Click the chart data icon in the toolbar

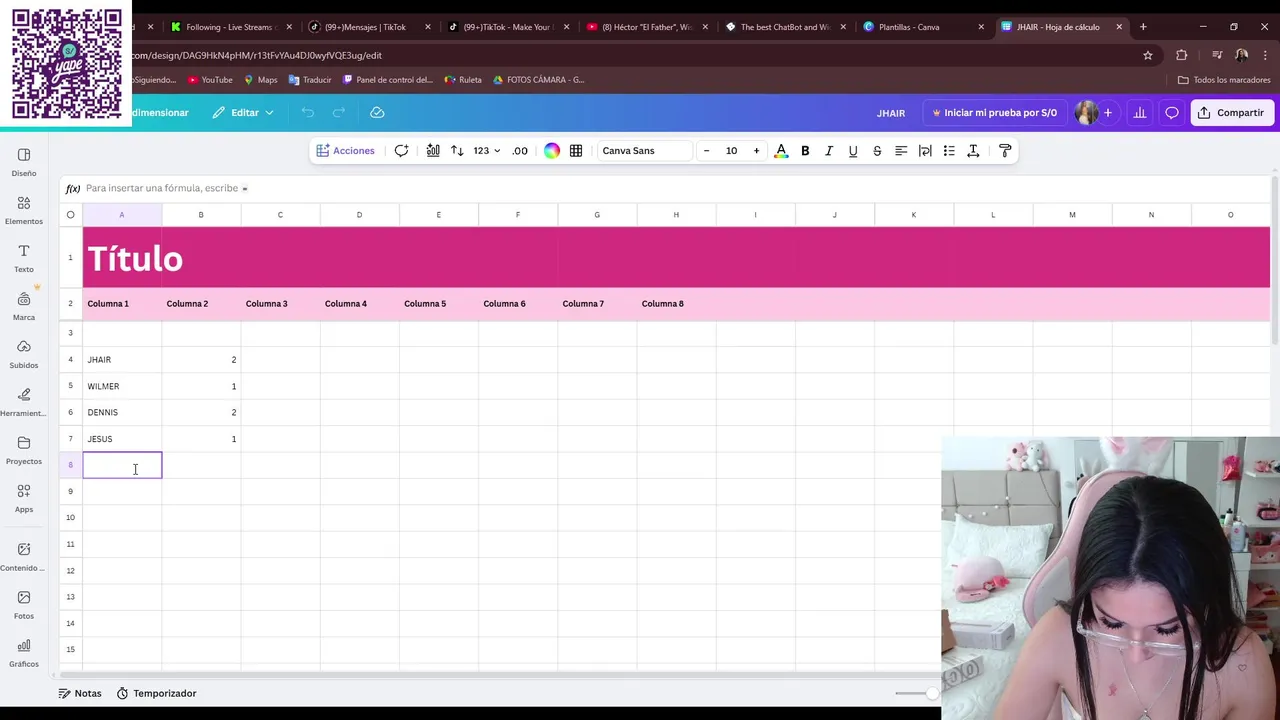pyautogui.click(x=433, y=151)
